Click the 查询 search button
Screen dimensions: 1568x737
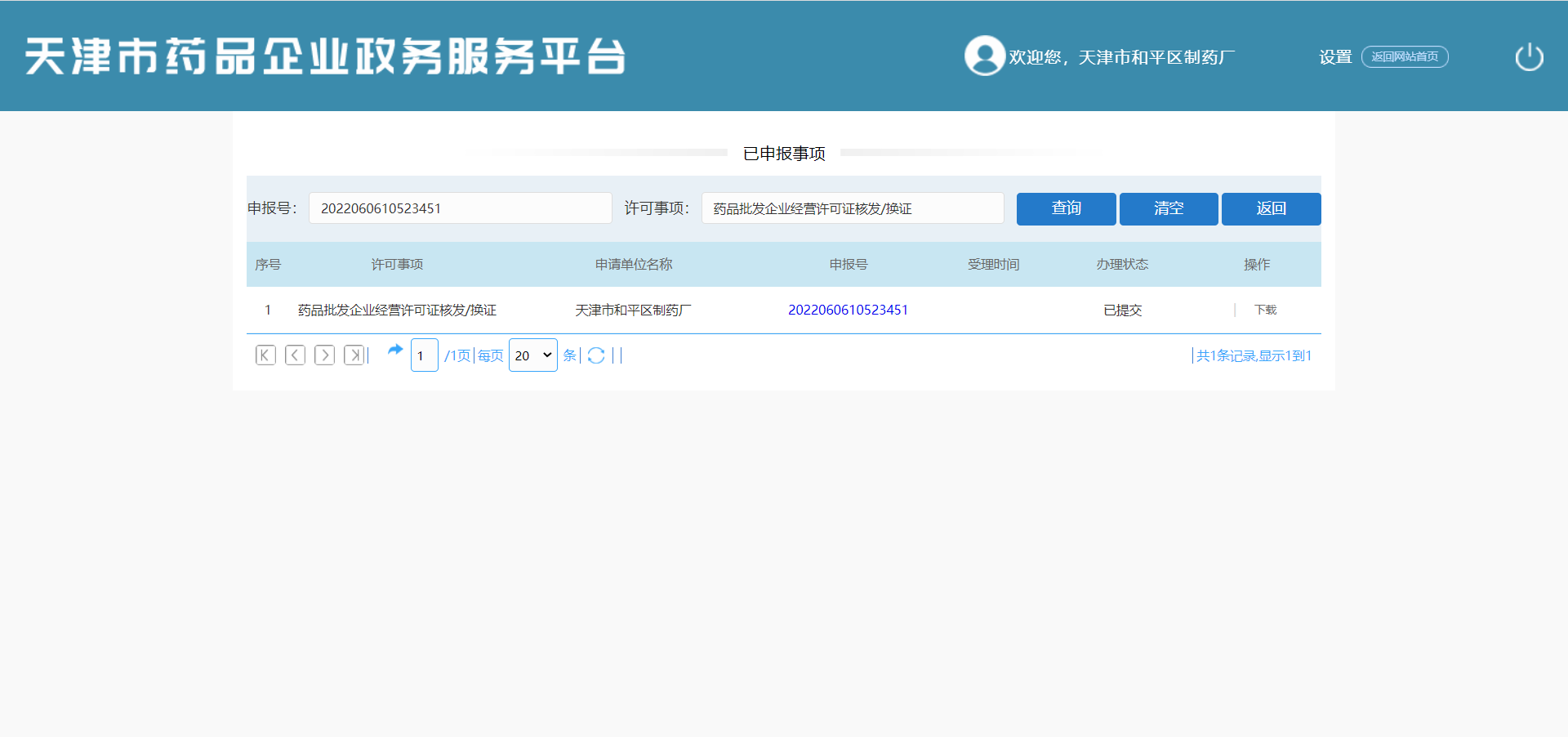coord(1066,208)
